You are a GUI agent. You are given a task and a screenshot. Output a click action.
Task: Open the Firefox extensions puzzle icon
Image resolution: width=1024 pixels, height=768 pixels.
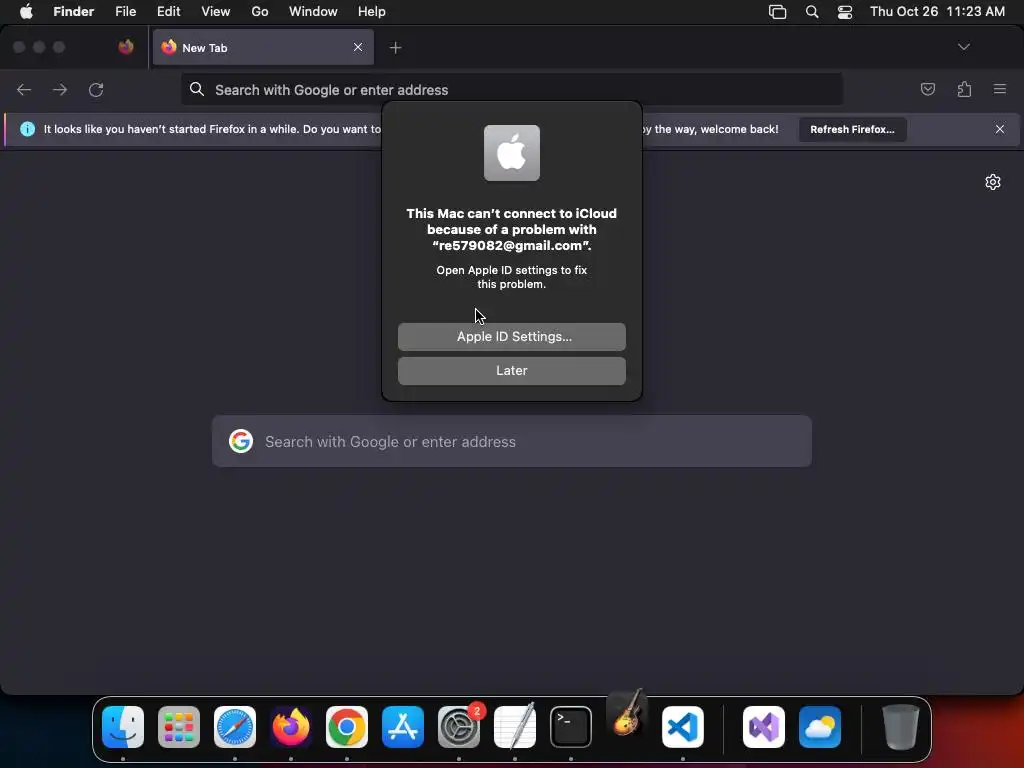[x=964, y=89]
